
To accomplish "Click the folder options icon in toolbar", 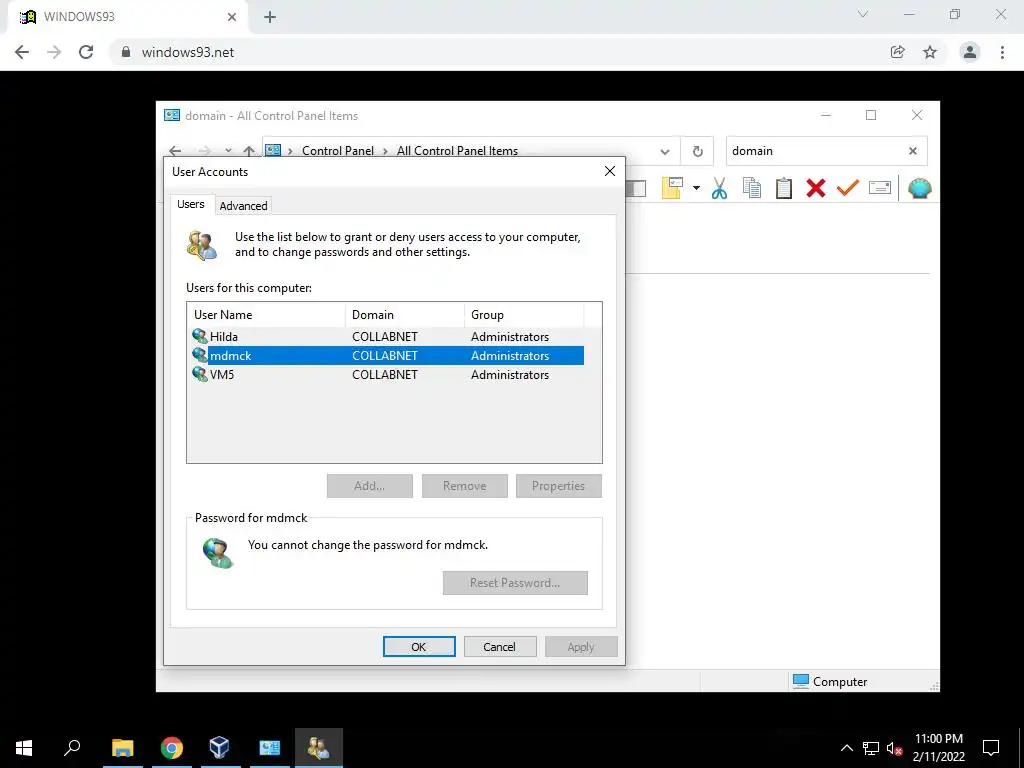I will click(672, 188).
